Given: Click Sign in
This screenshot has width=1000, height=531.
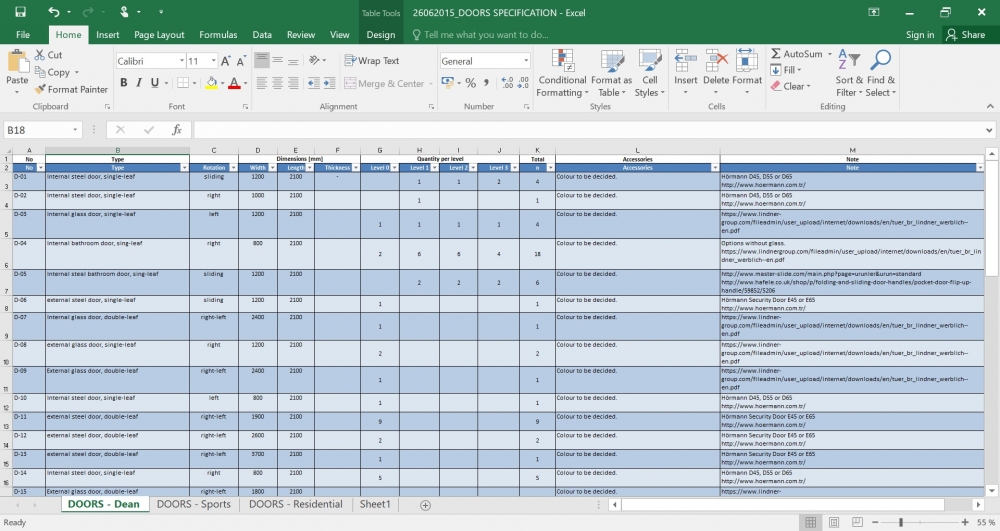Looking at the screenshot, I should (x=920, y=35).
